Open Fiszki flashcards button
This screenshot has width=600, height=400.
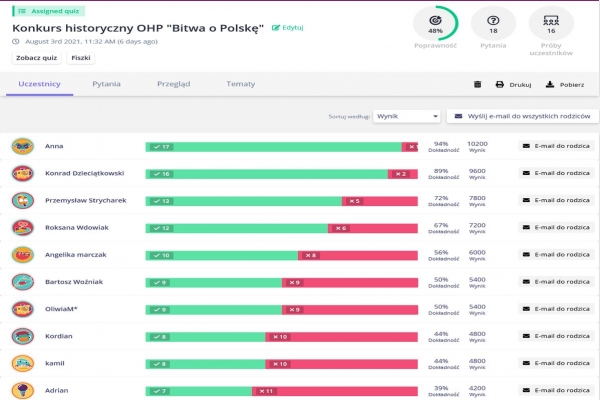click(x=81, y=58)
